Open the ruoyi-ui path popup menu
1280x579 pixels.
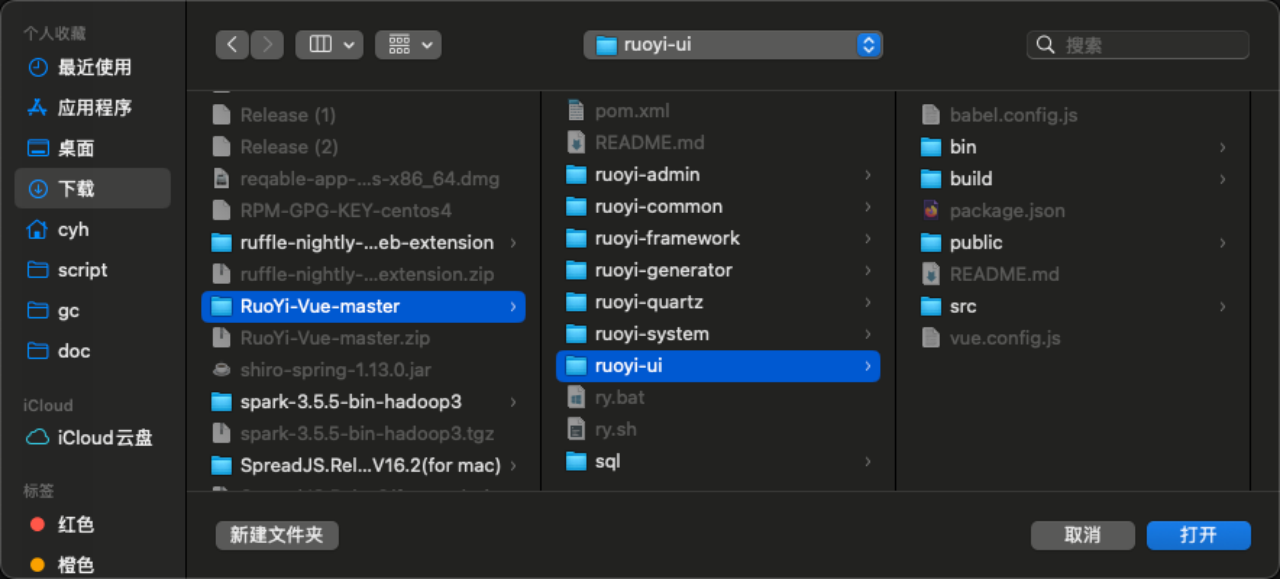733,44
